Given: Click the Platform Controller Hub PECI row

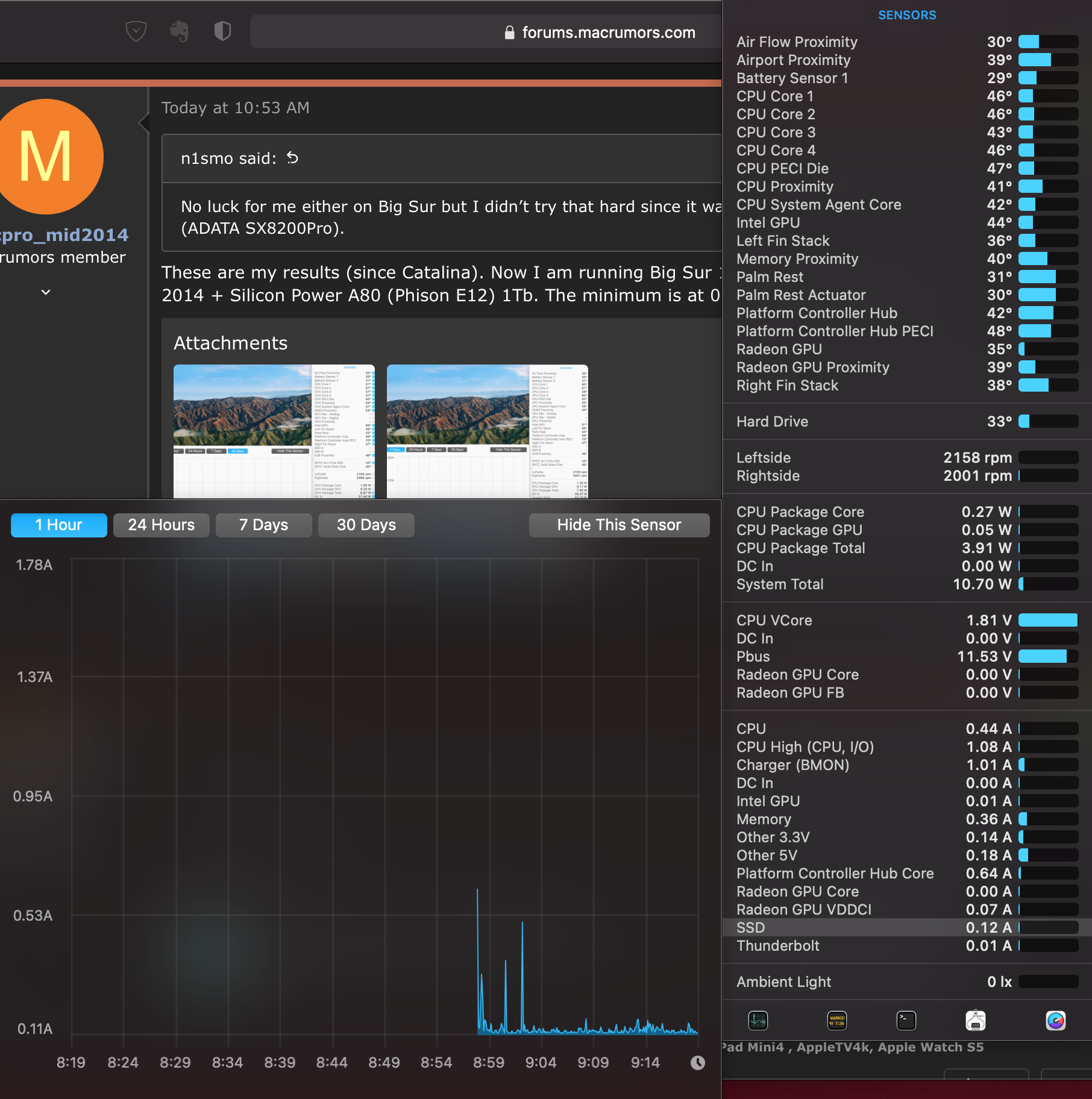Looking at the screenshot, I should [907, 331].
